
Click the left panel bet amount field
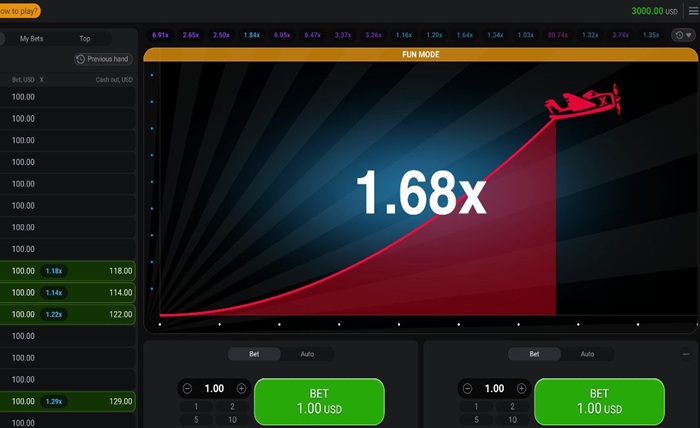214,388
